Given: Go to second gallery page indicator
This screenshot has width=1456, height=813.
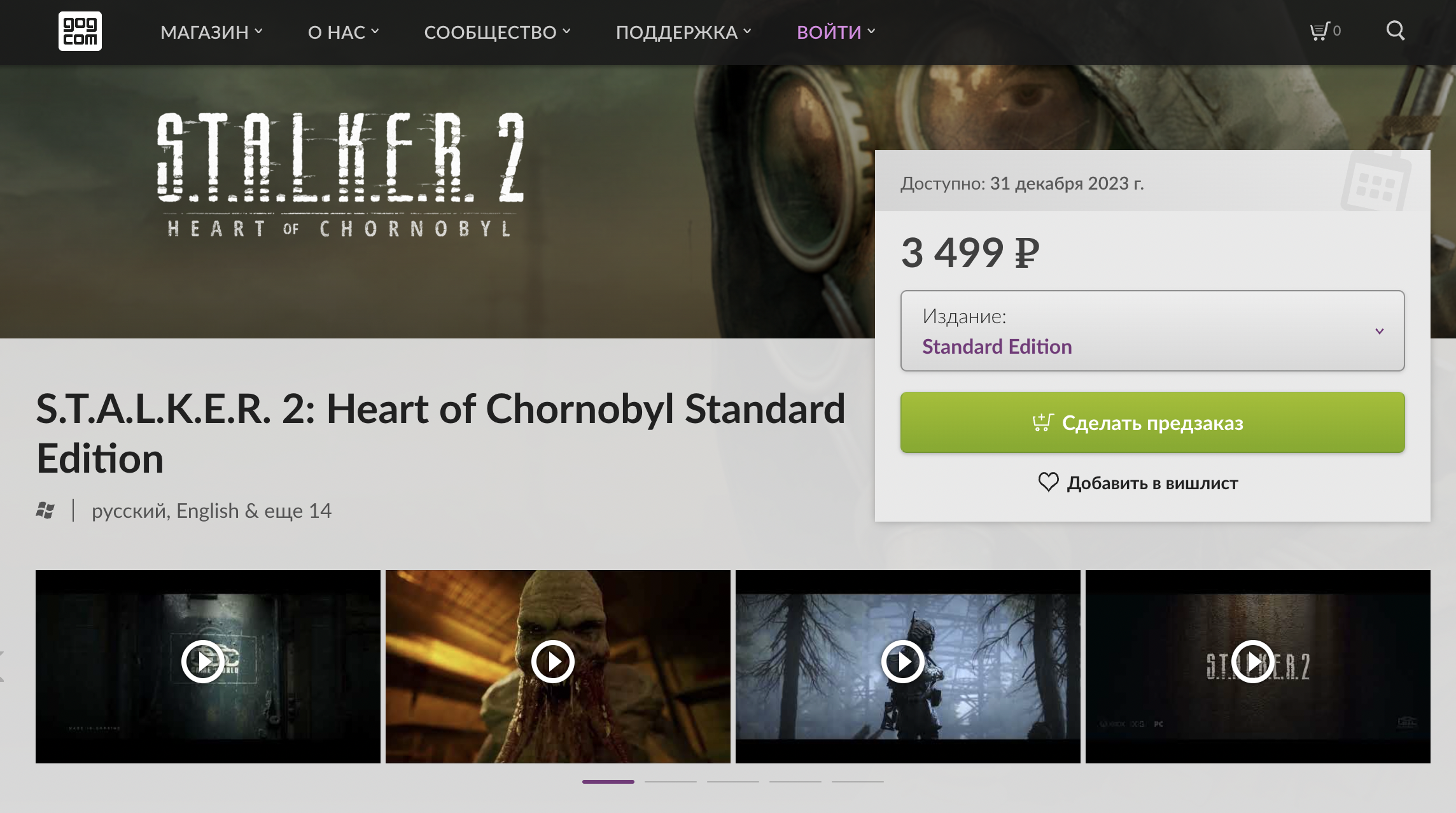Looking at the screenshot, I should [x=670, y=781].
